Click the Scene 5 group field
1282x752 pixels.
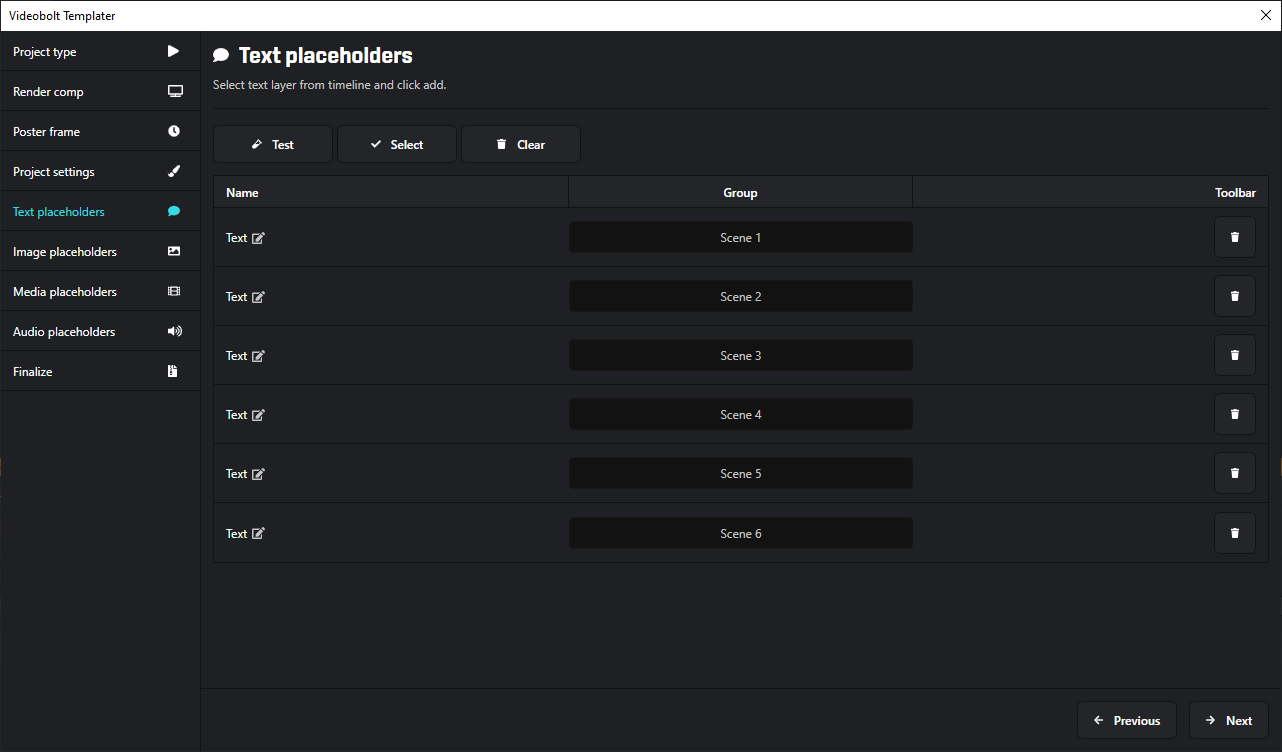741,474
